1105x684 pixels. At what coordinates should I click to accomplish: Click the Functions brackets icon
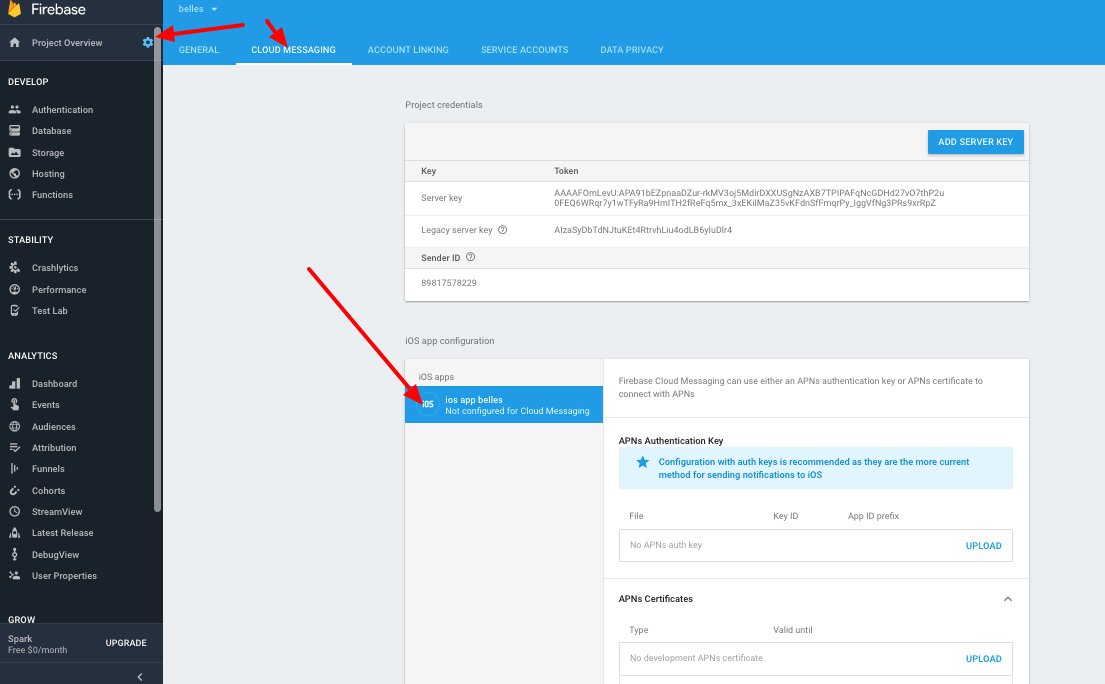click(x=14, y=194)
